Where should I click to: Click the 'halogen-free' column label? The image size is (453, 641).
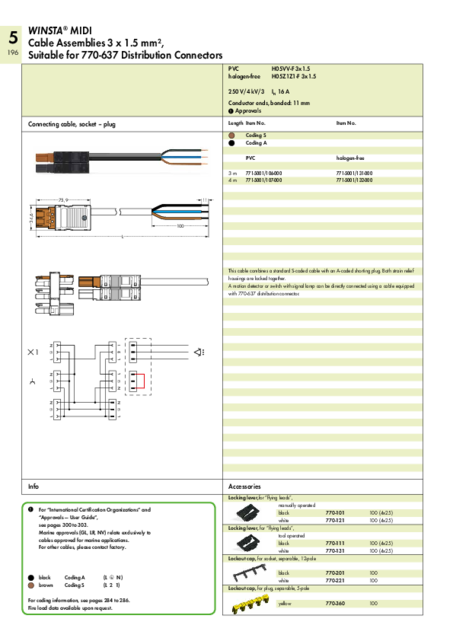pyautogui.click(x=350, y=158)
